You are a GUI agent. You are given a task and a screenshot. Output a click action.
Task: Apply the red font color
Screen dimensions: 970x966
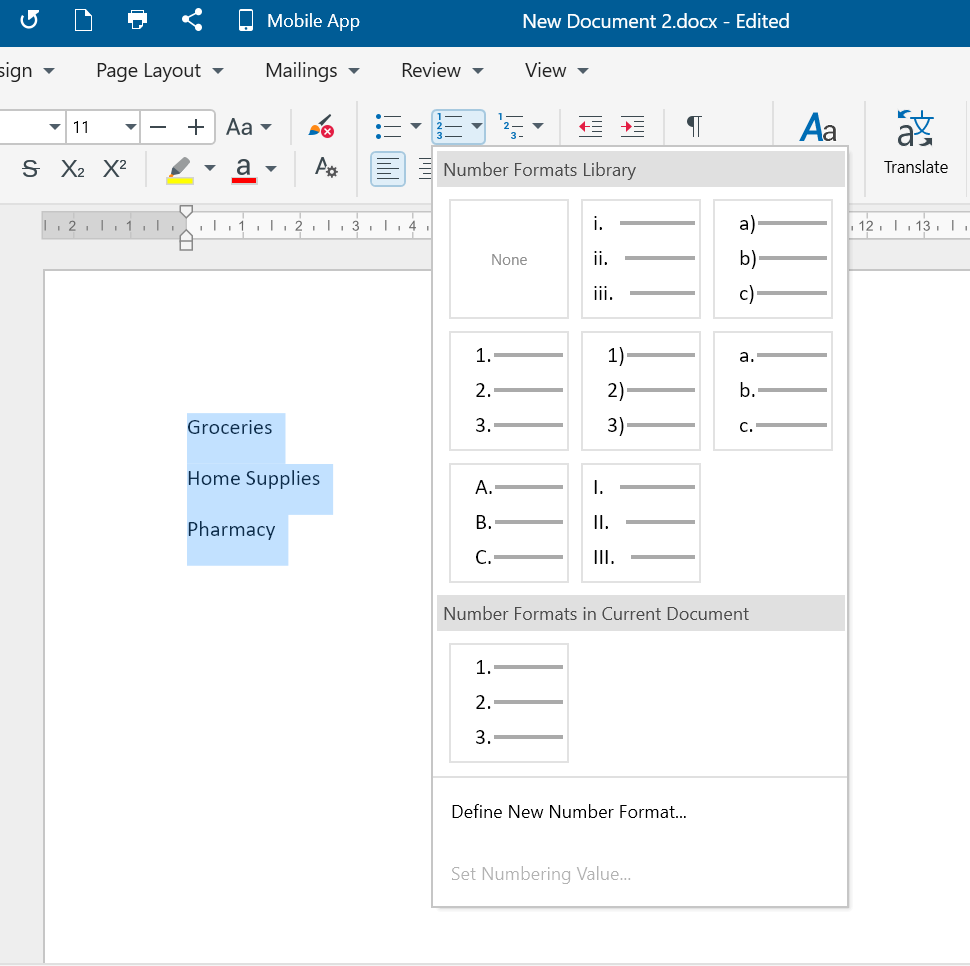244,169
